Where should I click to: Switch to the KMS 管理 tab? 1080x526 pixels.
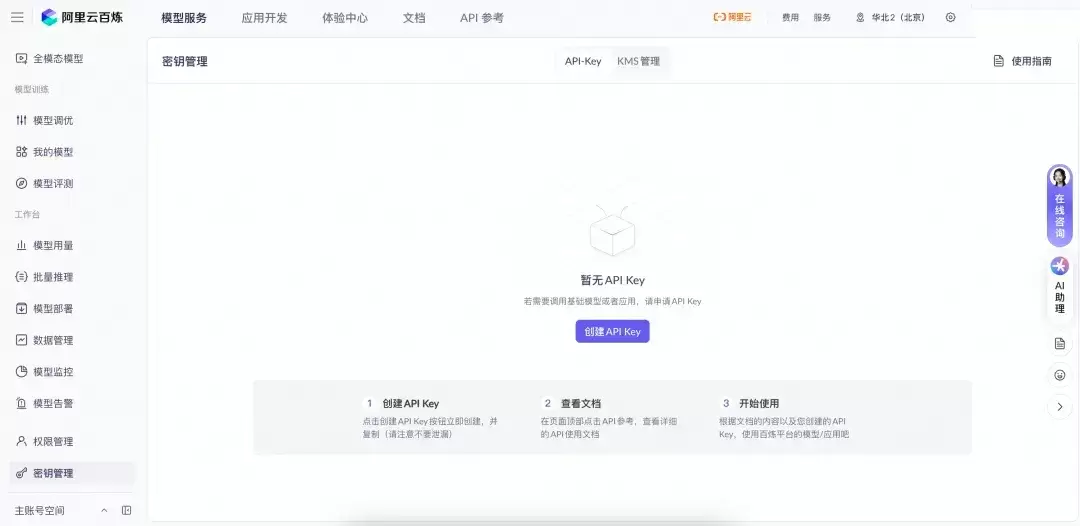pos(638,61)
